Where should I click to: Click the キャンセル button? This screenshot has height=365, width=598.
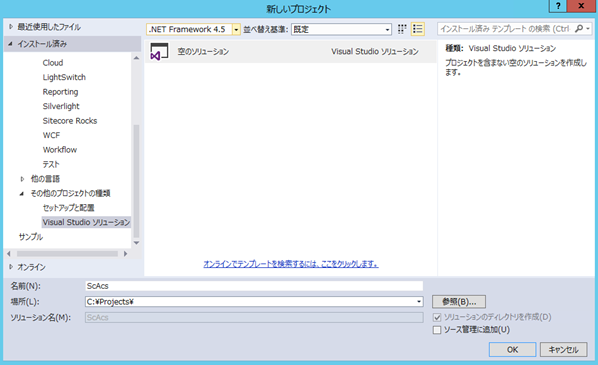click(x=563, y=349)
